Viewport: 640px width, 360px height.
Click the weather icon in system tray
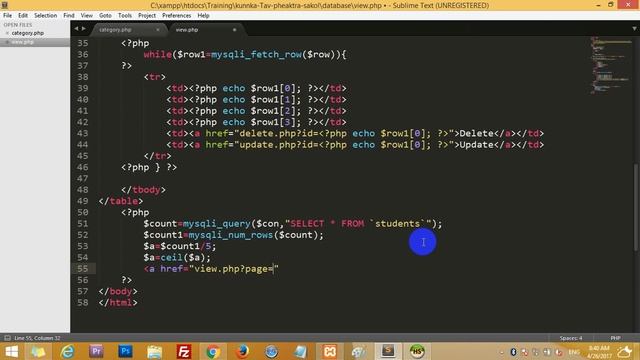click(624, 352)
